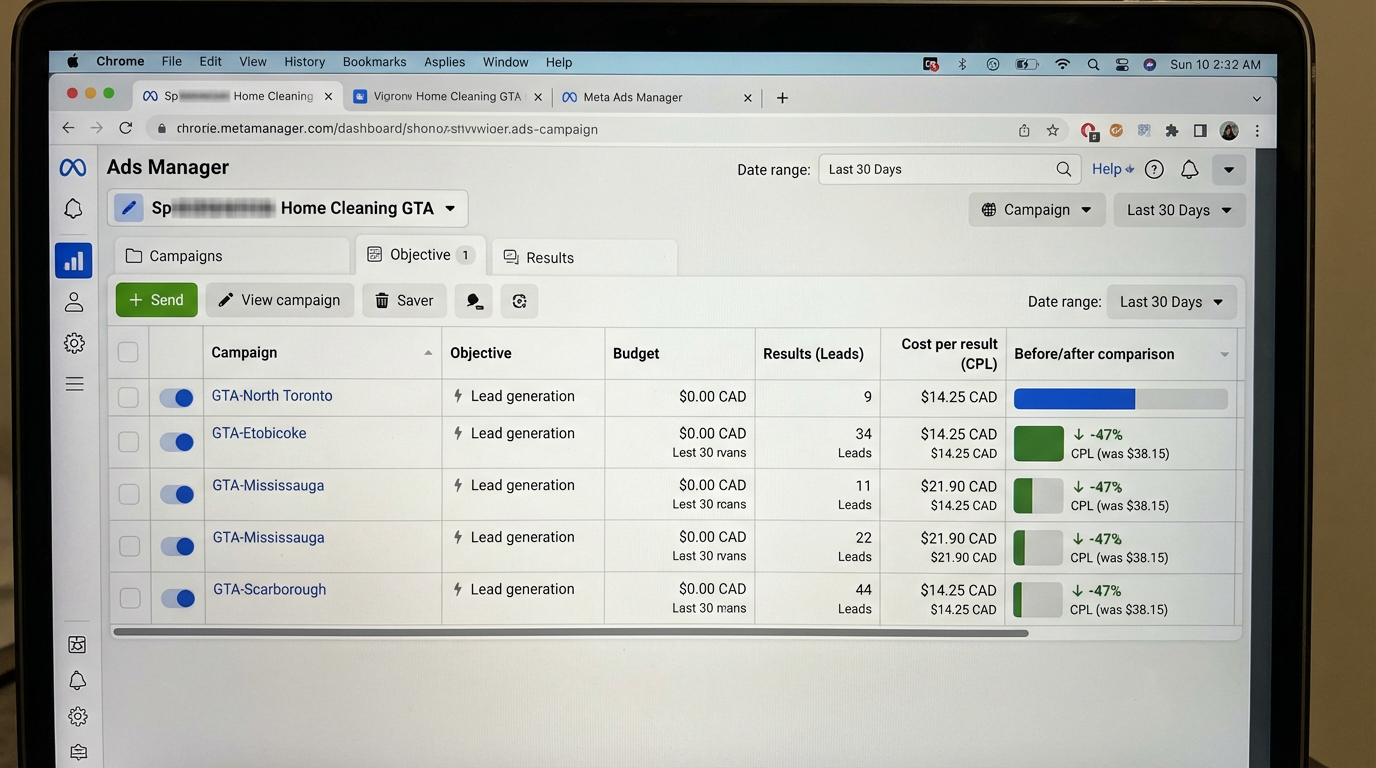Click the Date range search input field
The height and width of the screenshot is (768, 1376).
coord(949,169)
